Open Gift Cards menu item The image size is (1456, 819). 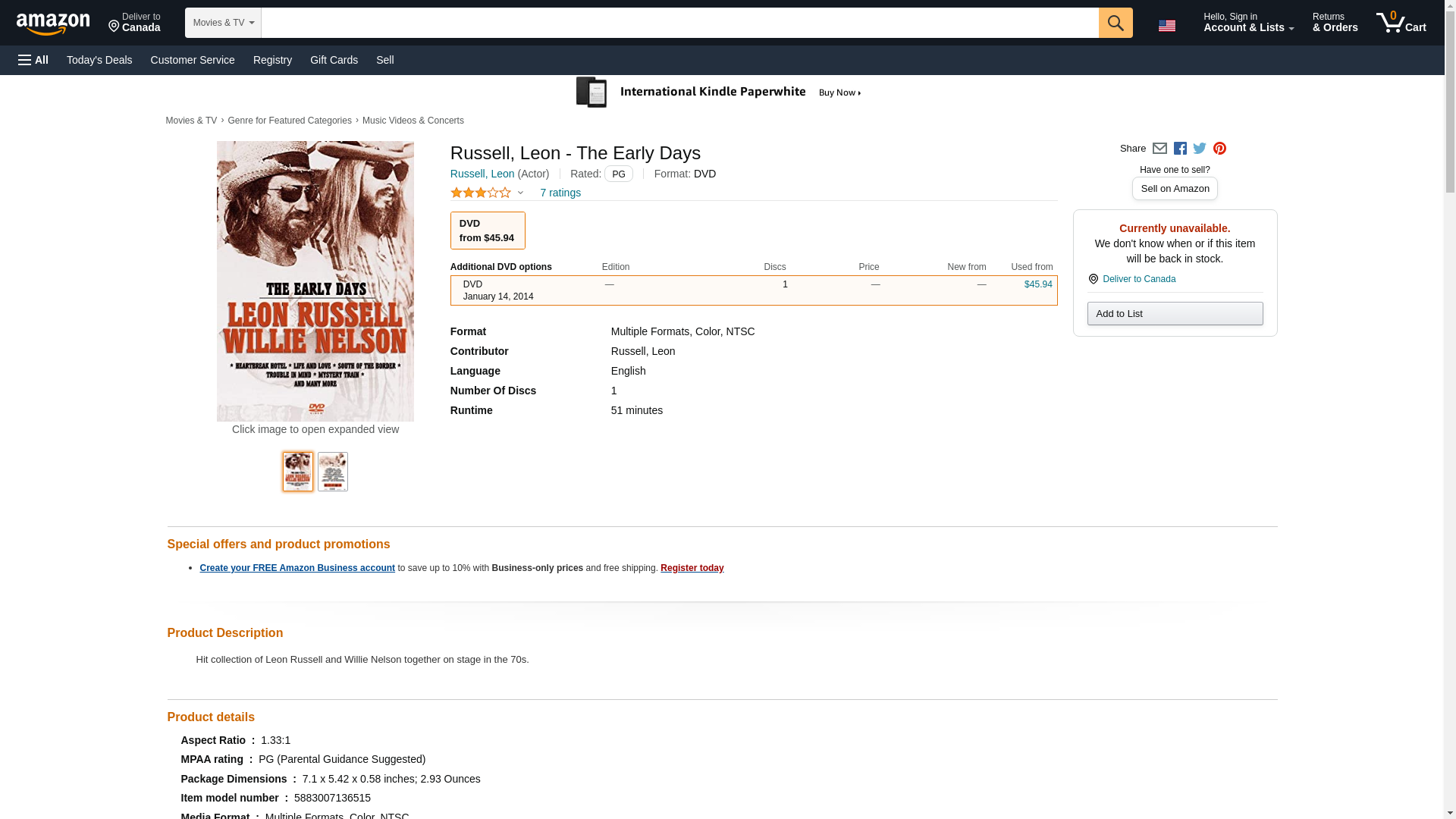pyautogui.click(x=334, y=60)
